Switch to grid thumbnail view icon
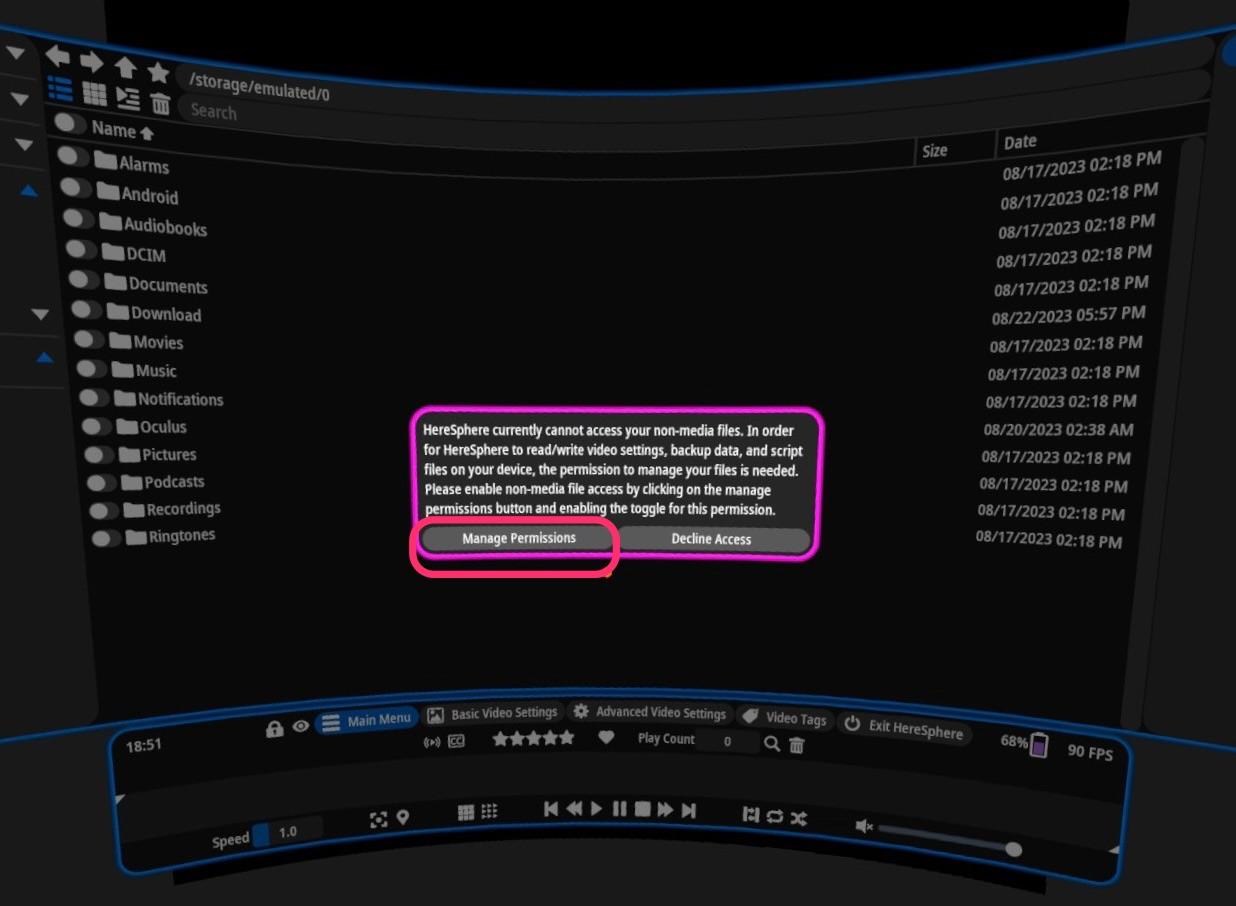The height and width of the screenshot is (906, 1236). coord(94,93)
